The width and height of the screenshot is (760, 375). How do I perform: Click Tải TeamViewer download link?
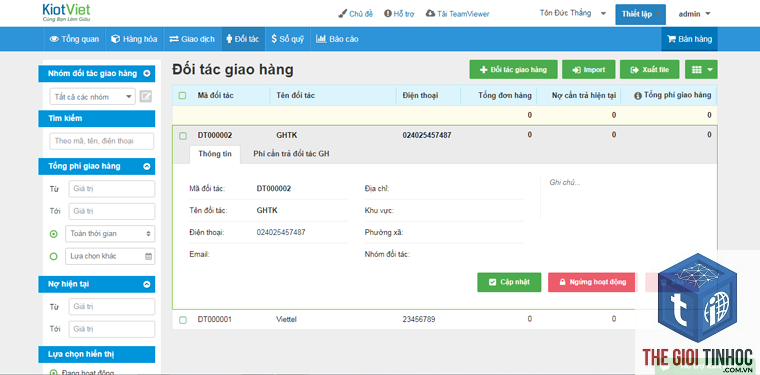(x=457, y=14)
